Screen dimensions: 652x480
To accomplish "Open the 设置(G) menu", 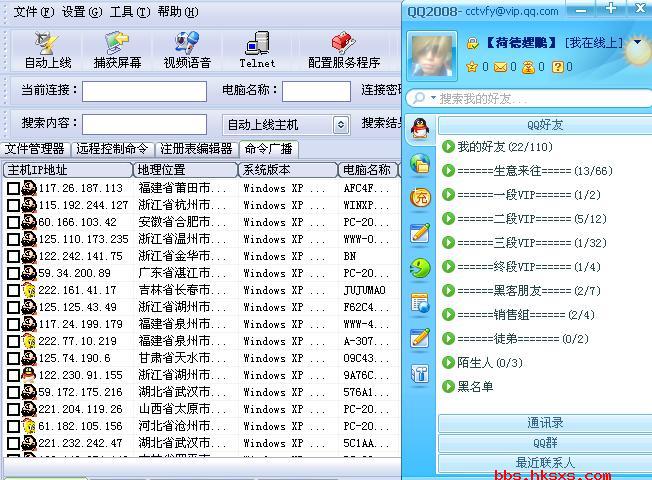I will (x=81, y=12).
